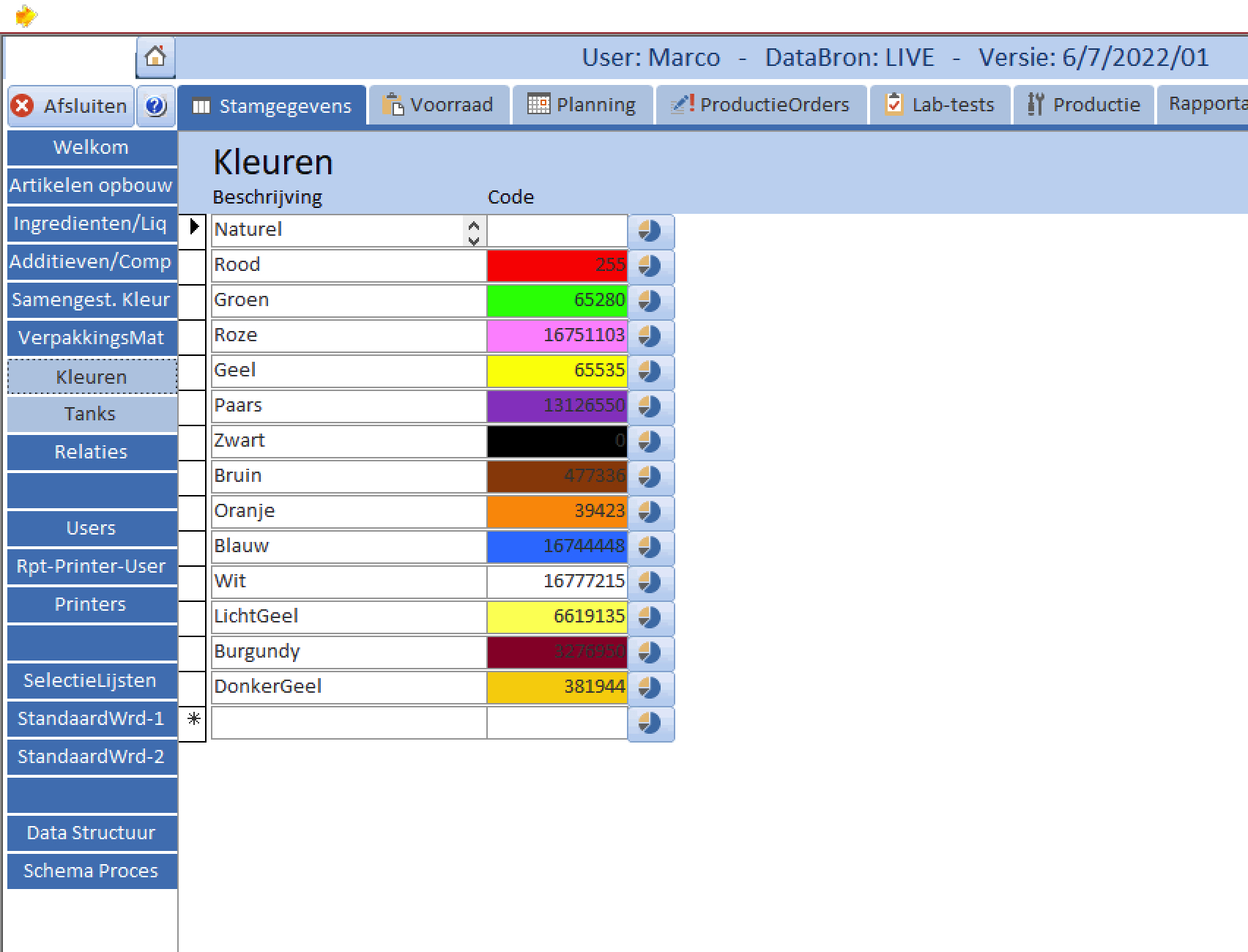Open color picker for Rood row
Image resolution: width=1248 pixels, height=952 pixels.
[650, 266]
